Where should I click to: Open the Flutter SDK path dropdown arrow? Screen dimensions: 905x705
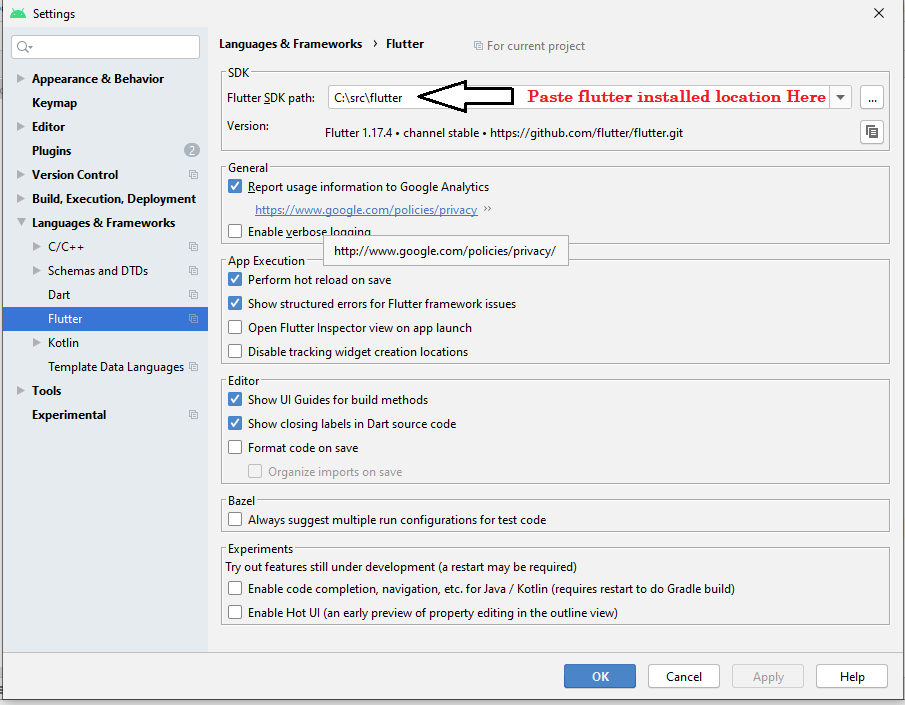(x=841, y=98)
